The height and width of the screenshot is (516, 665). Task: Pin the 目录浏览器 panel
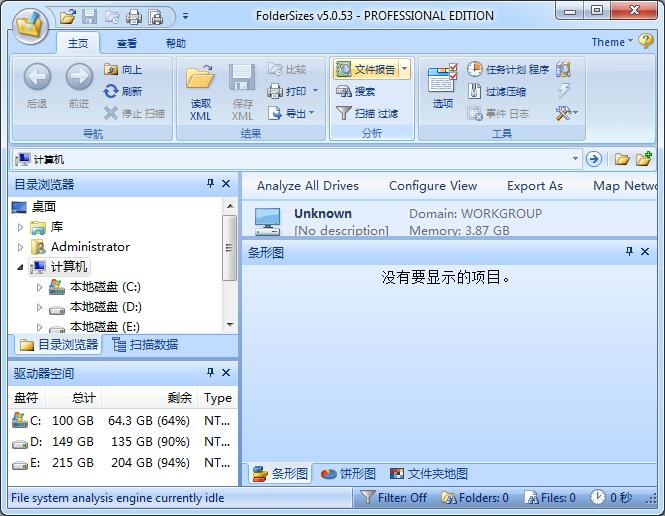click(x=210, y=184)
